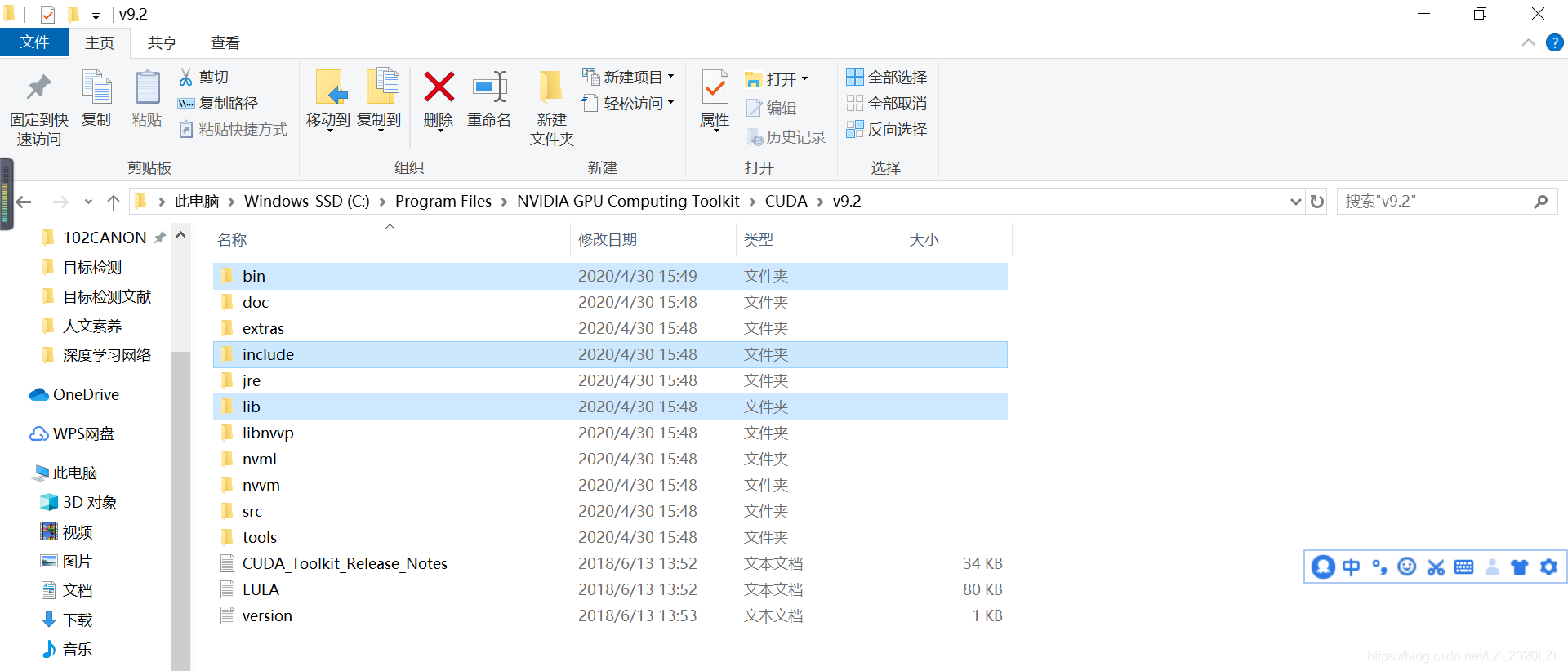Click the Back navigation arrow

[24, 202]
